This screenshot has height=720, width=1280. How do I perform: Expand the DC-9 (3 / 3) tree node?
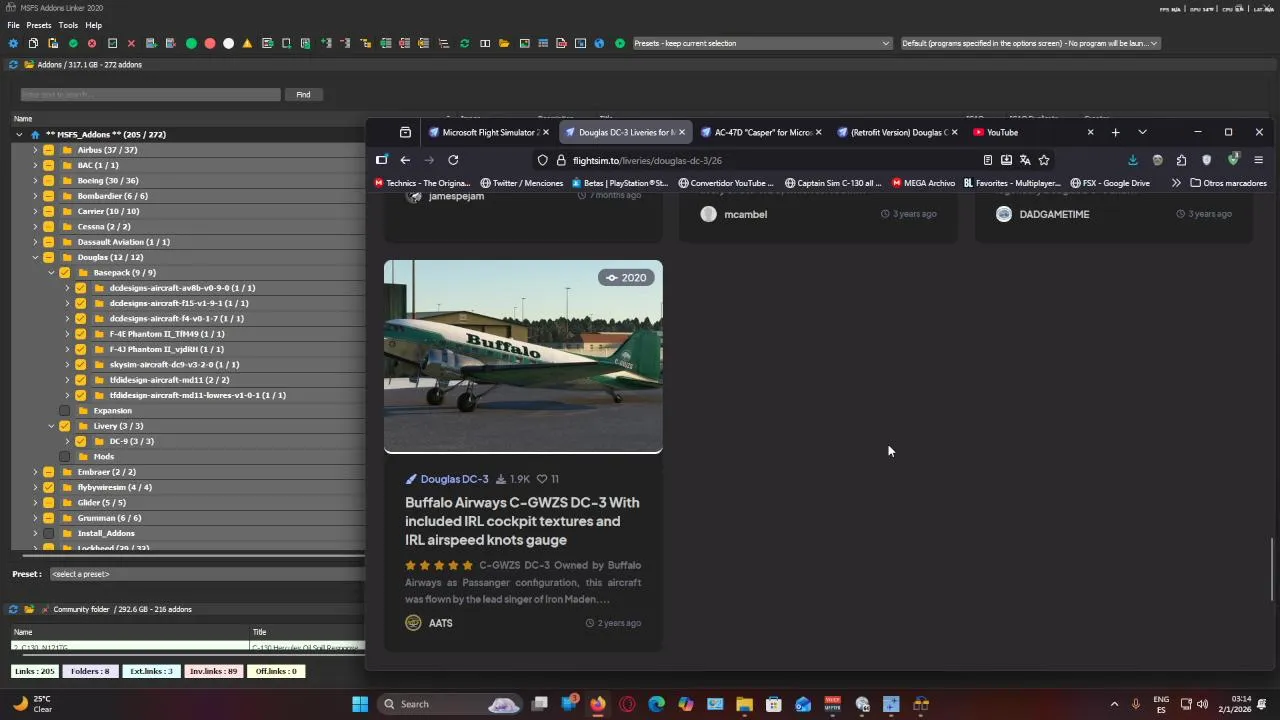point(67,441)
